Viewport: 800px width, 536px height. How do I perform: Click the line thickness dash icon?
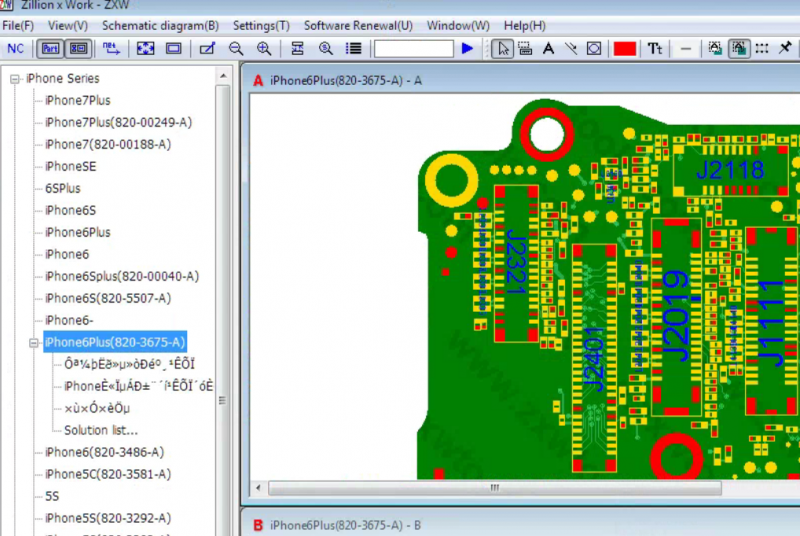(x=686, y=49)
